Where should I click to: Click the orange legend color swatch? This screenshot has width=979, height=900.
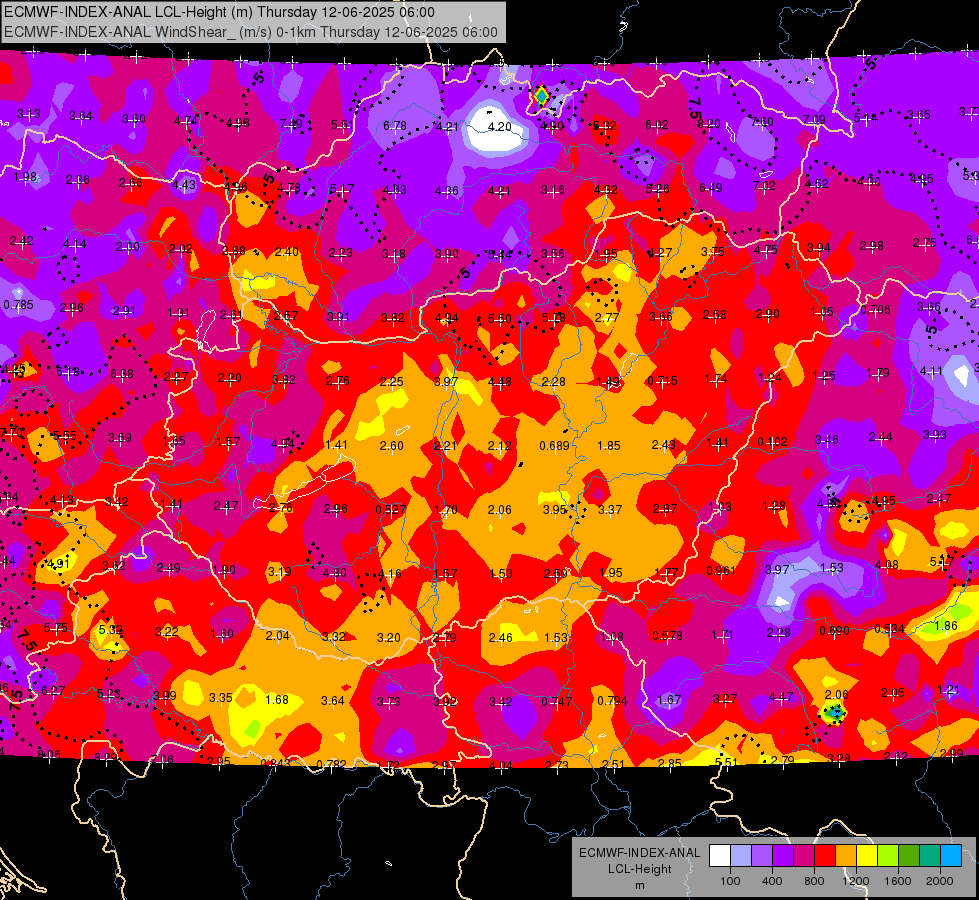click(846, 856)
